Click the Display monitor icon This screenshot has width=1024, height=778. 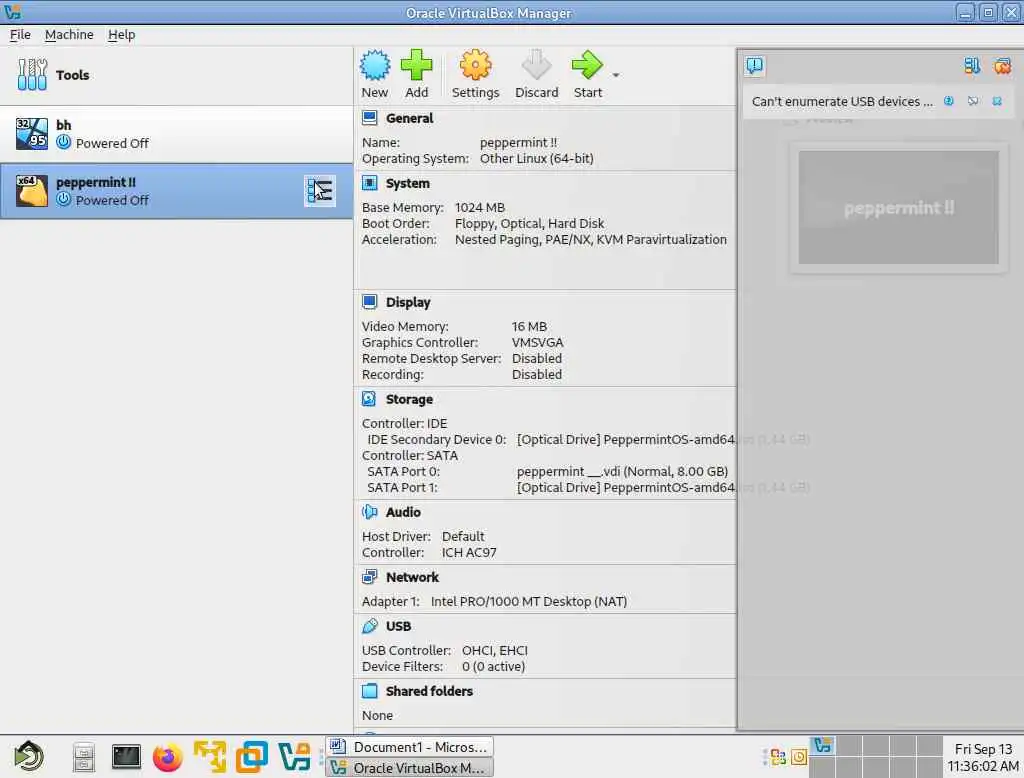[x=370, y=302]
